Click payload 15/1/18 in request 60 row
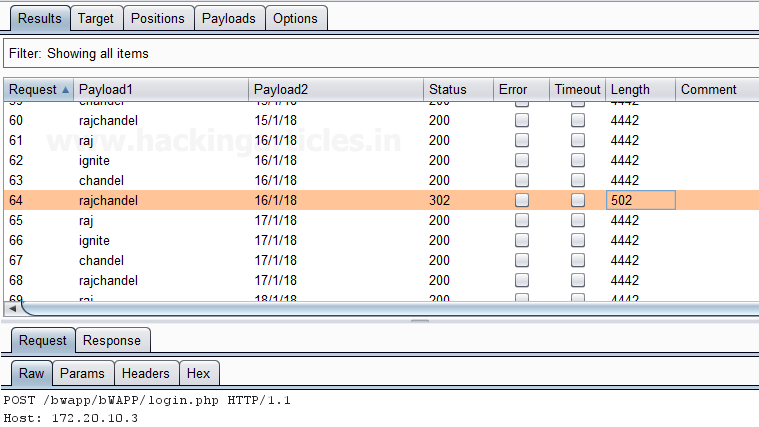Screen dimensions: 759x427 point(276,120)
